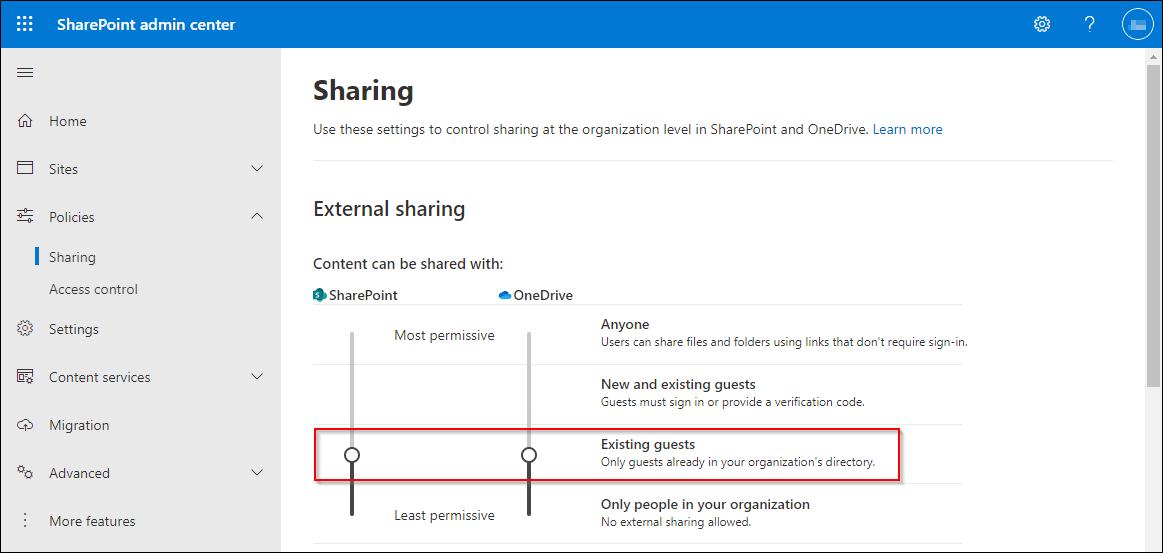Image resolution: width=1163 pixels, height=553 pixels.
Task: Click the Anyone sharing level text
Action: click(x=625, y=324)
